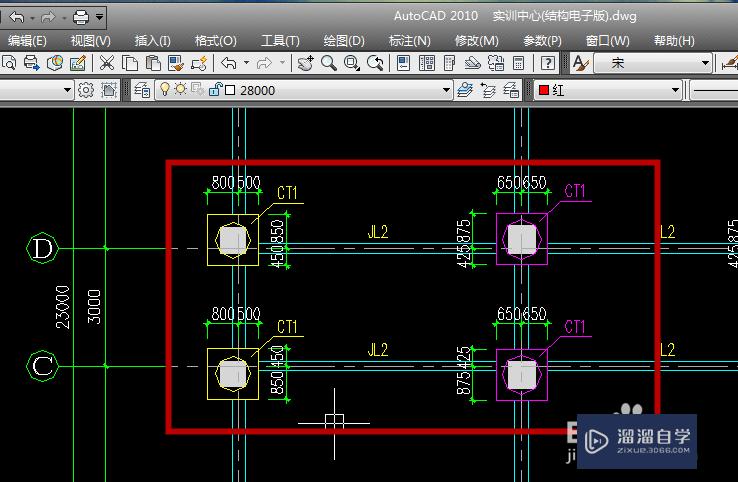Toggle layer 28000 lock padlock
This screenshot has width=738, height=482.
pyautogui.click(x=215, y=89)
